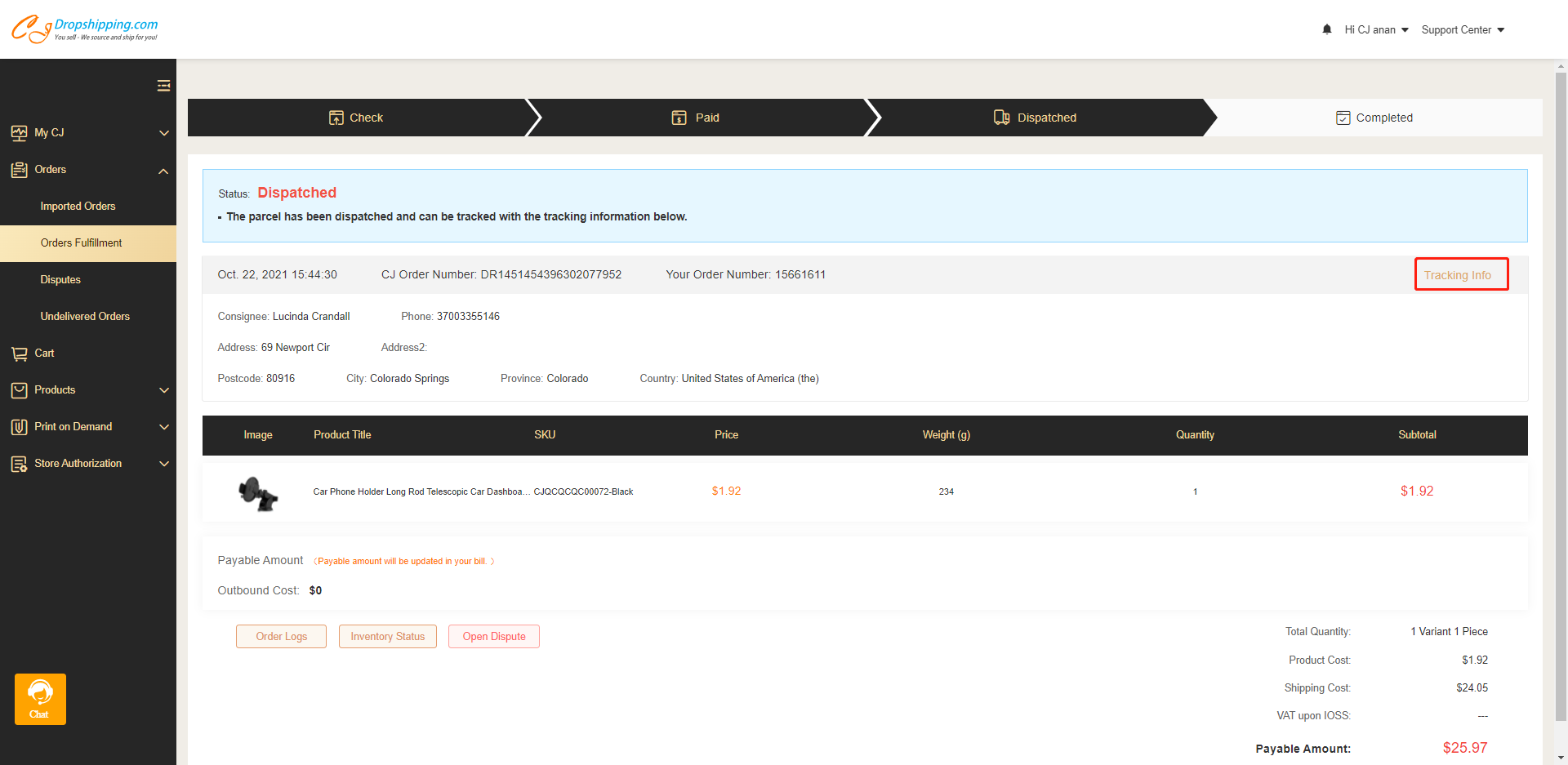
Task: Click the My CJ dashboard icon
Action: pos(20,133)
